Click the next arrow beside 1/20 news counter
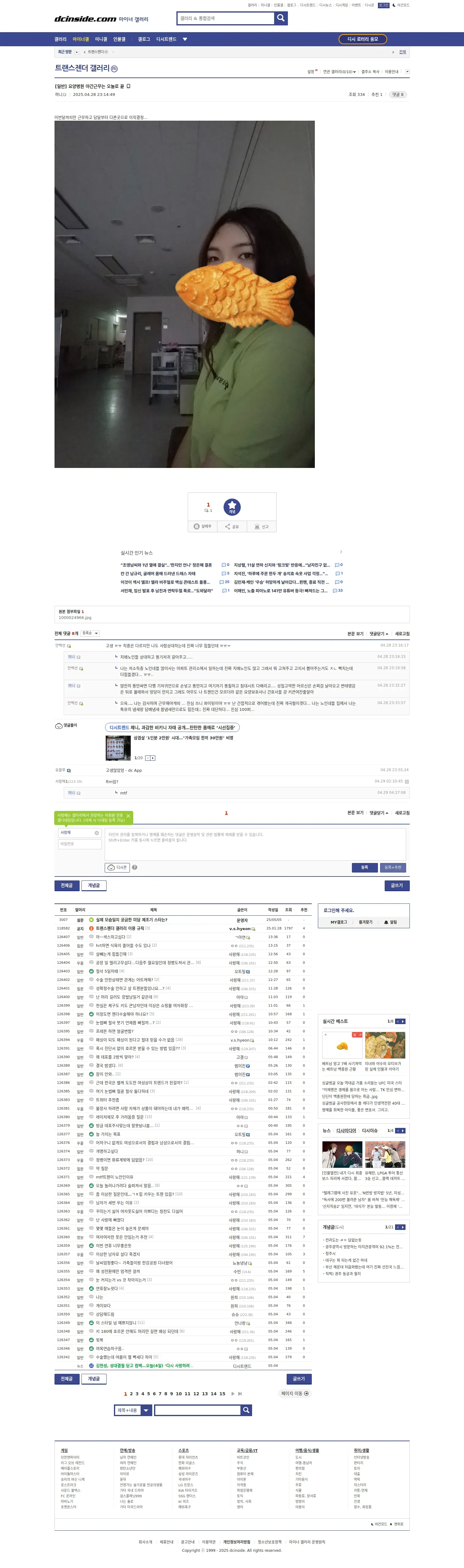The height and width of the screenshot is (1568, 464). [x=153, y=758]
